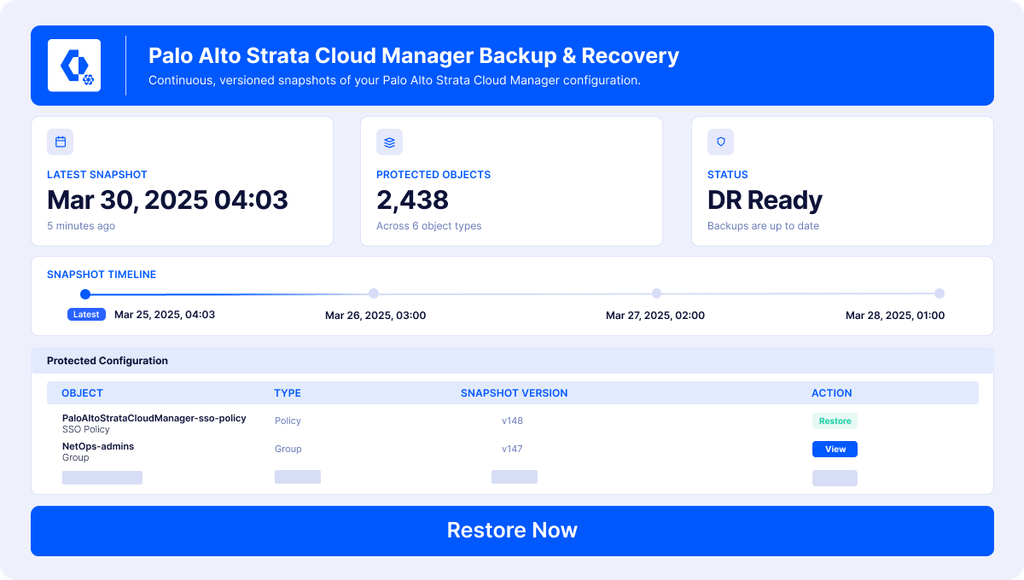Image resolution: width=1024 pixels, height=580 pixels.
Task: Click the 2,438 protected objects value
Action: (412, 200)
